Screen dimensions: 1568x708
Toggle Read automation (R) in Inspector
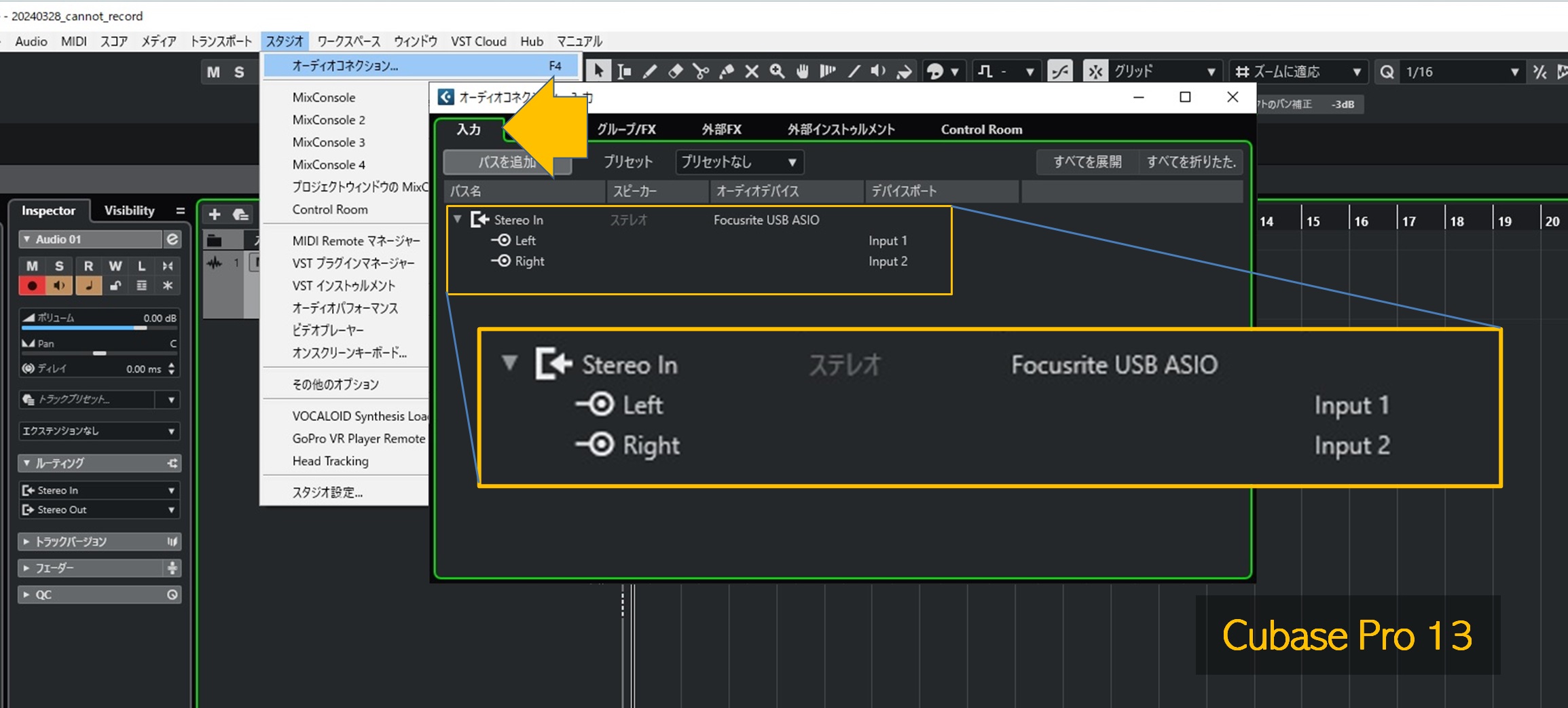[88, 266]
